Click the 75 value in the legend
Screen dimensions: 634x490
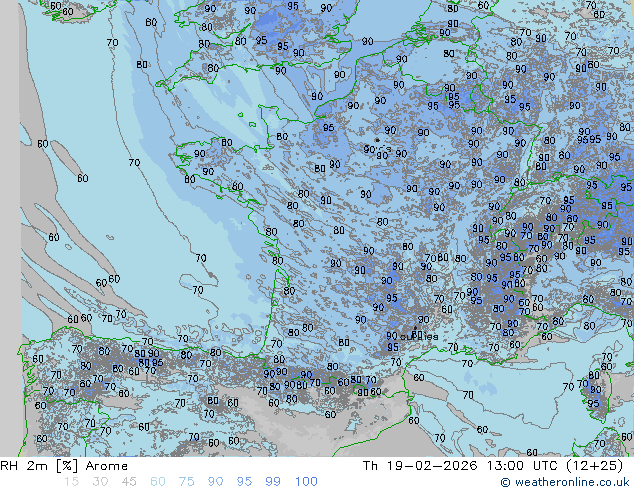point(186,482)
